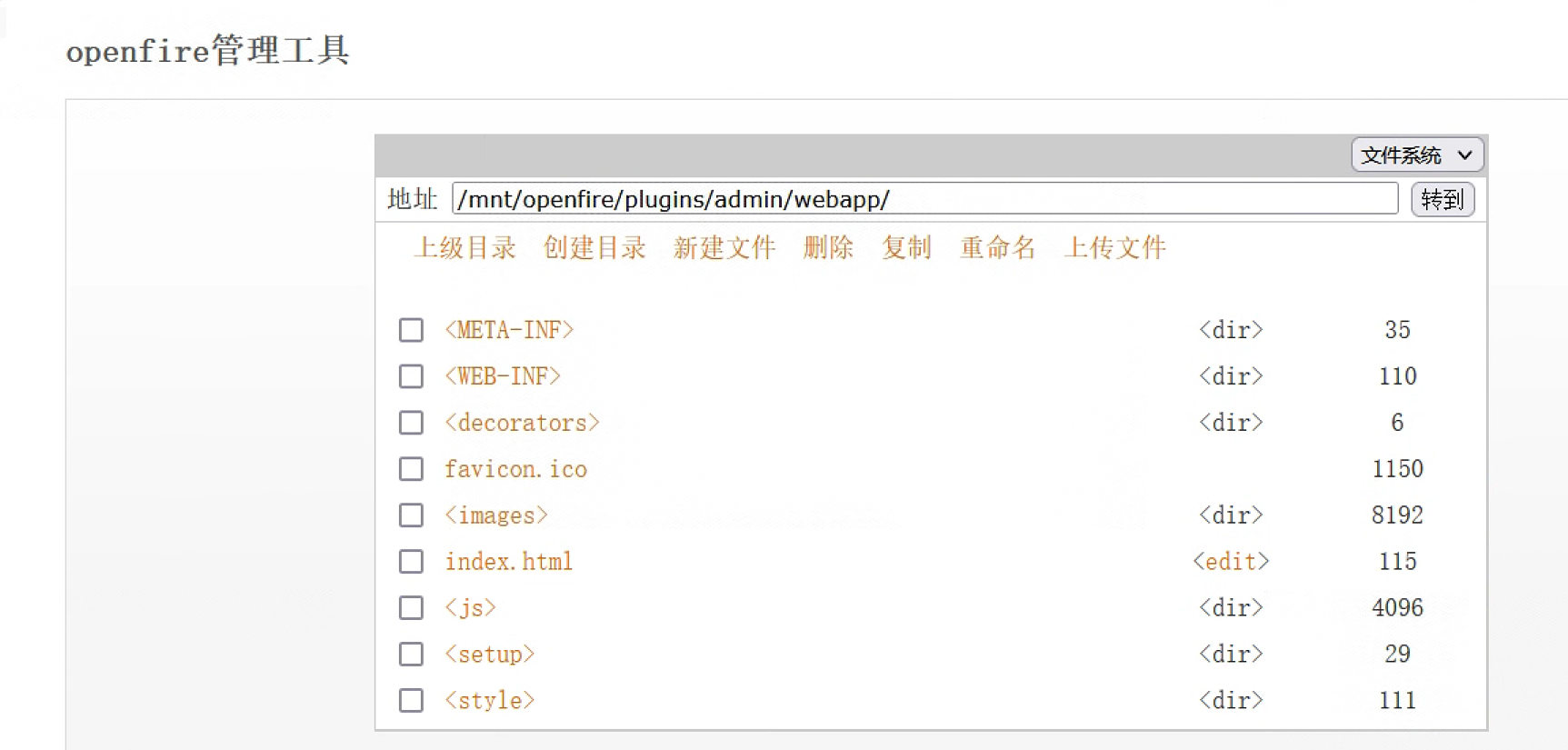
Task: Open the <images> directory
Action: [x=496, y=515]
